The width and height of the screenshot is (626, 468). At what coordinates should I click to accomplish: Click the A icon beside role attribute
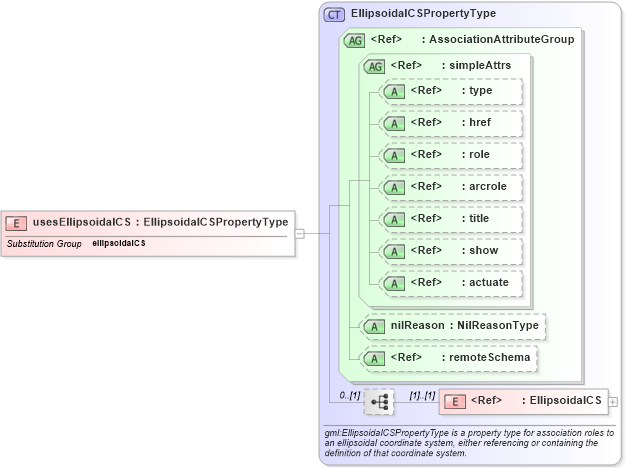pos(394,156)
